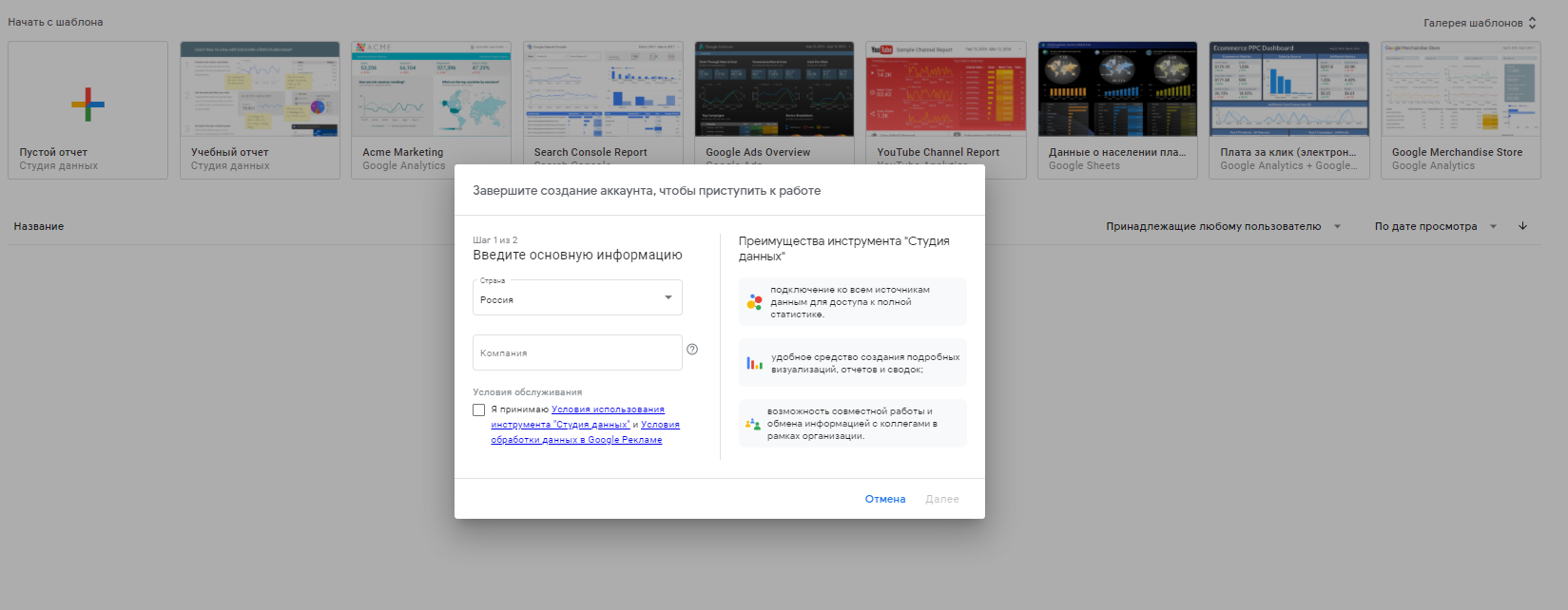Image resolution: width=1568 pixels, height=610 pixels.
Task: Open the Google Реклама data processing terms link
Action: (x=576, y=440)
